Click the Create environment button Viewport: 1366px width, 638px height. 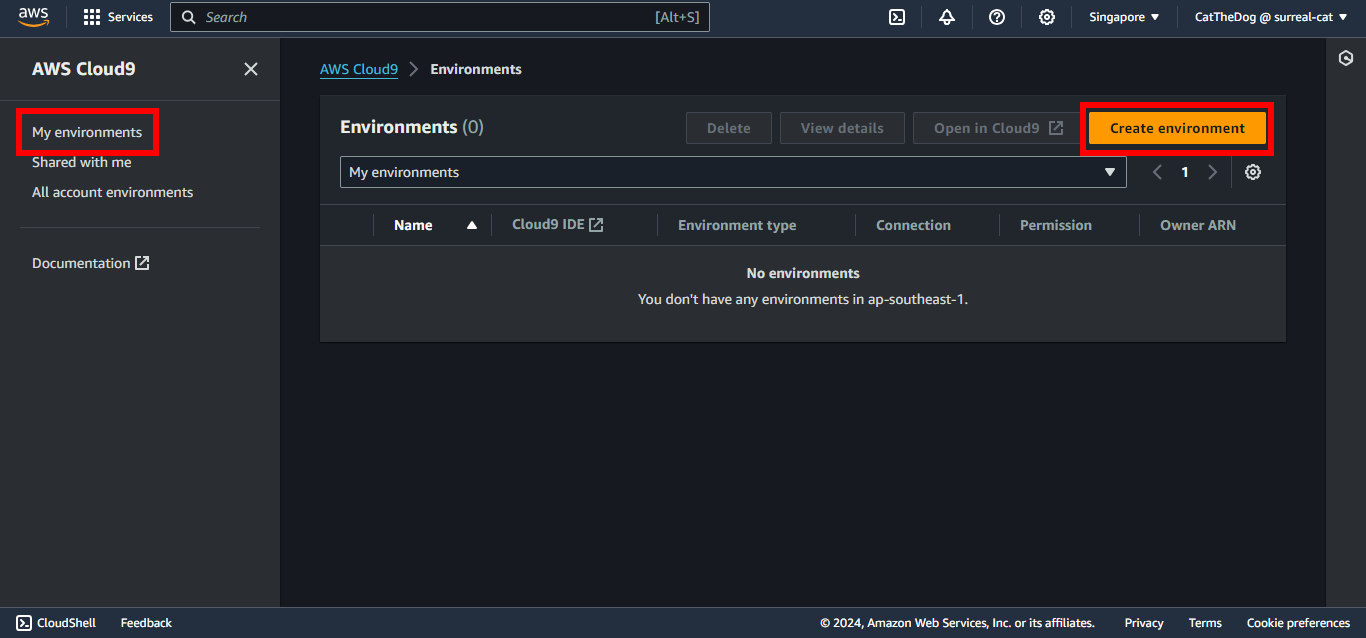(x=1177, y=128)
